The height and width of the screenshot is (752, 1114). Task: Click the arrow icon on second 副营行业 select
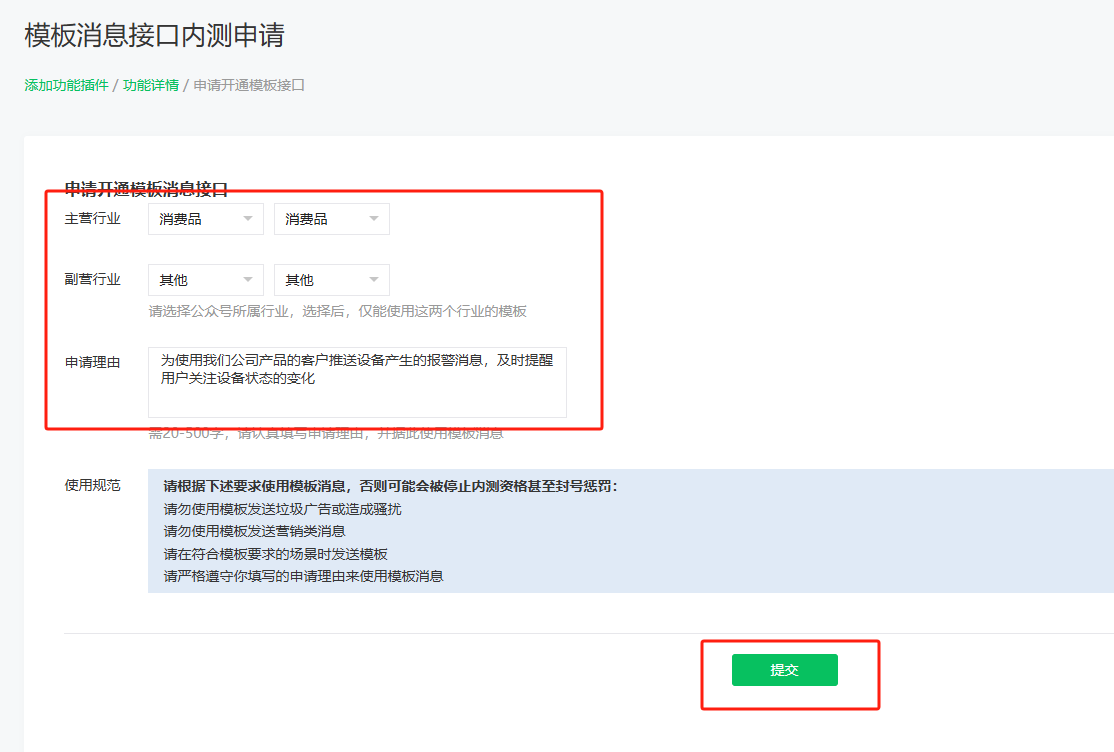(374, 280)
